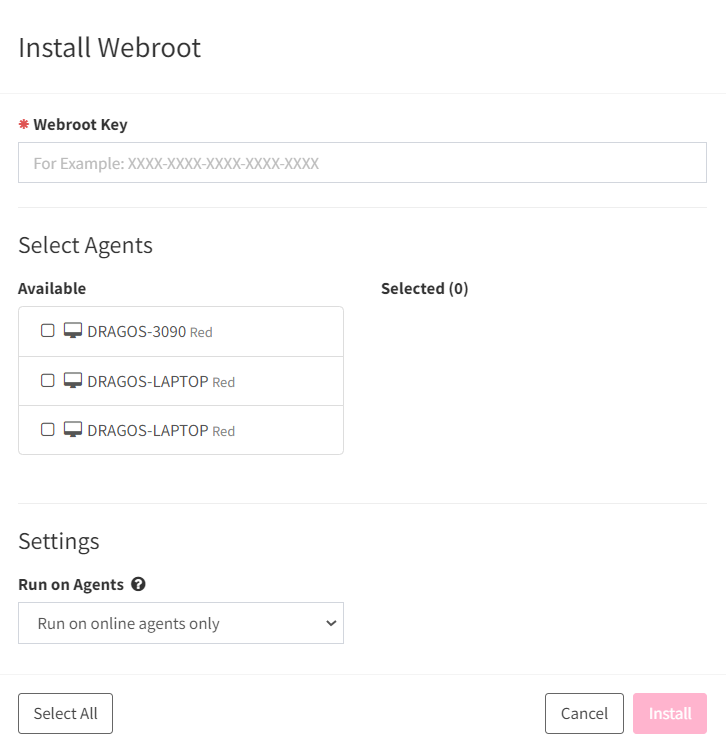Click the chevron arrow of the Run on Agents select
The image size is (726, 752).
tap(331, 623)
